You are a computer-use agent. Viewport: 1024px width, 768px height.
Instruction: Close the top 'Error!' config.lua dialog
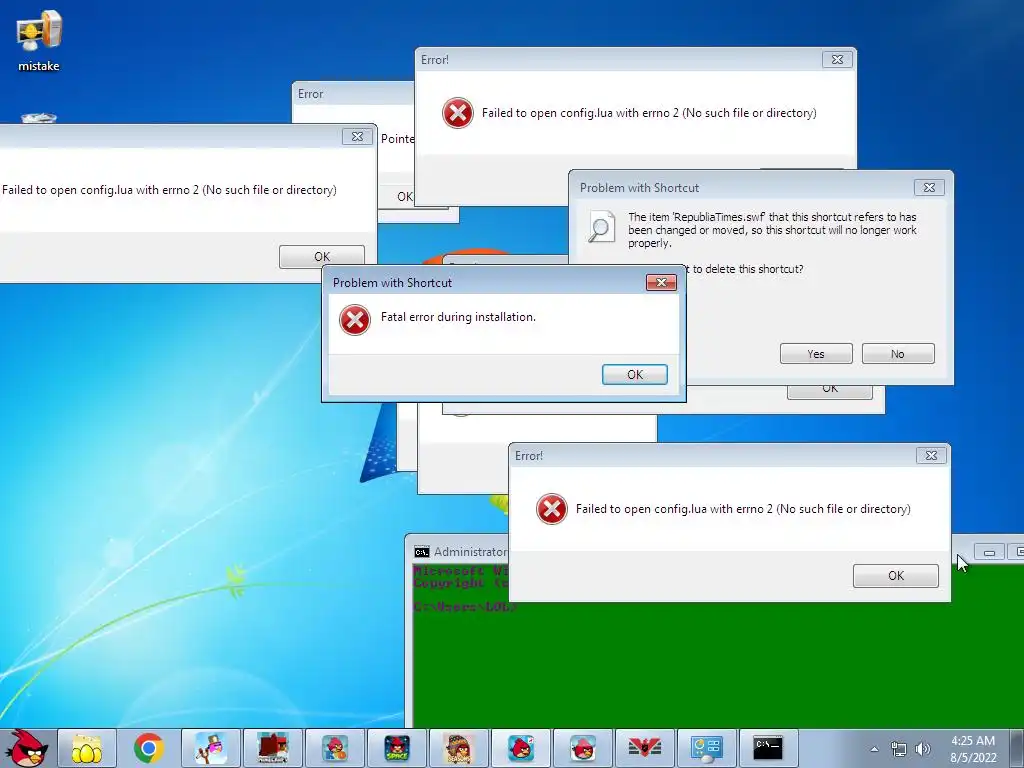pos(837,59)
